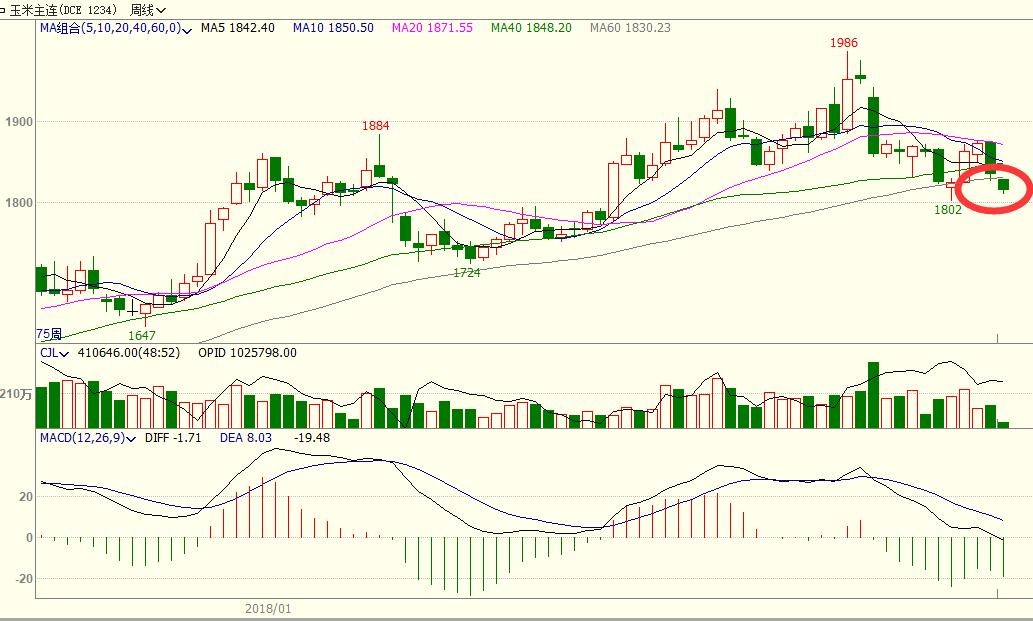Image resolution: width=1033 pixels, height=621 pixels.
Task: Click the 2018/01 date axis label
Action: [x=268, y=608]
